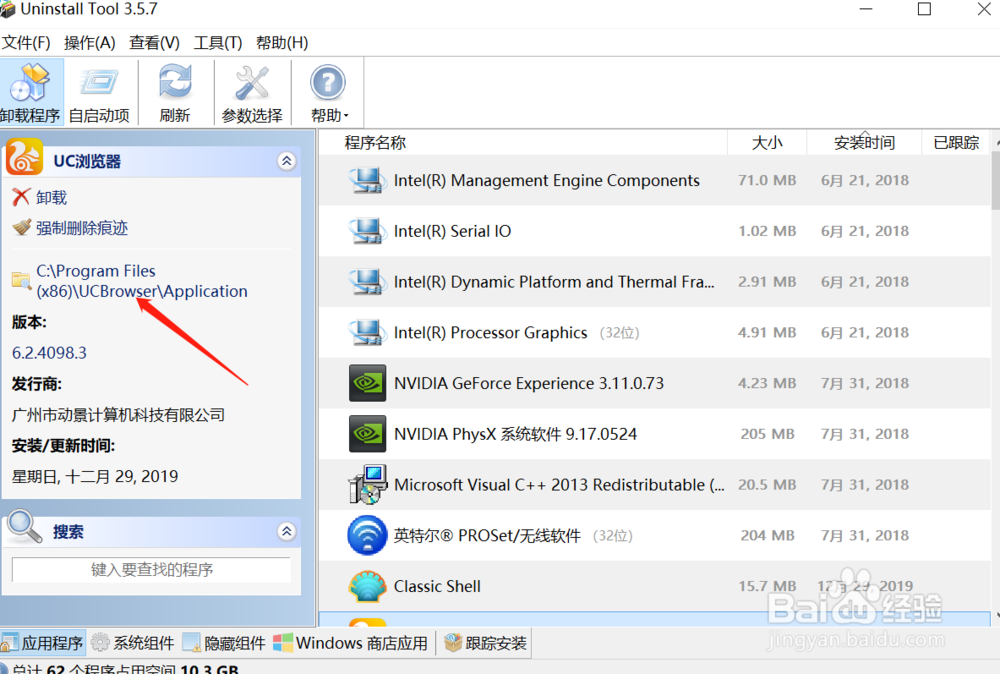Image resolution: width=1000 pixels, height=674 pixels.
Task: Click the folder icon beside install path
Action: (x=21, y=280)
